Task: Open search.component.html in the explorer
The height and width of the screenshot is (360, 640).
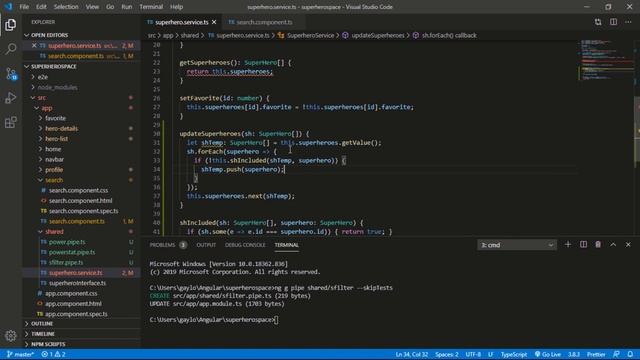Action: (x=82, y=200)
